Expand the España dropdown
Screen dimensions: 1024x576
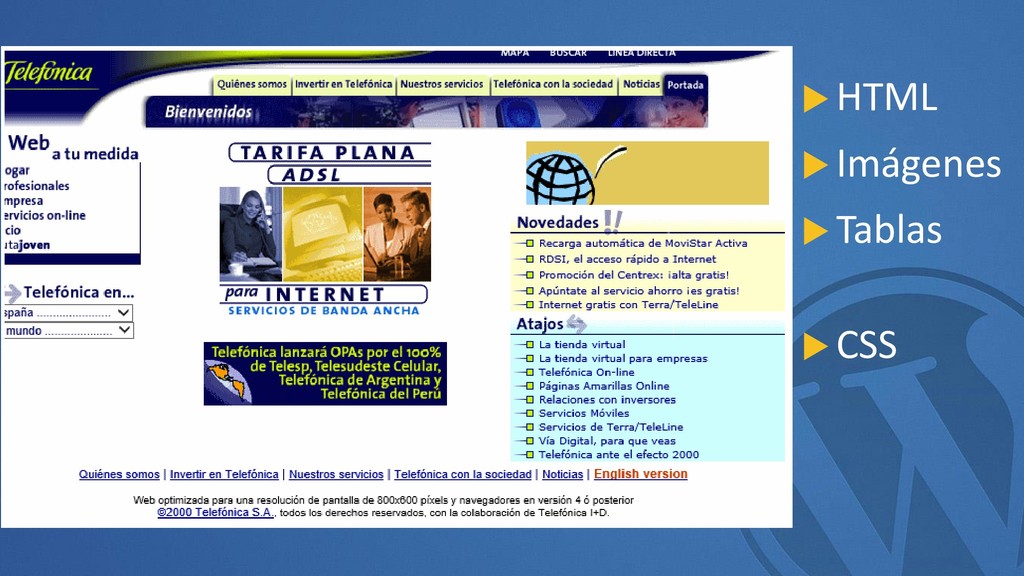(68, 313)
